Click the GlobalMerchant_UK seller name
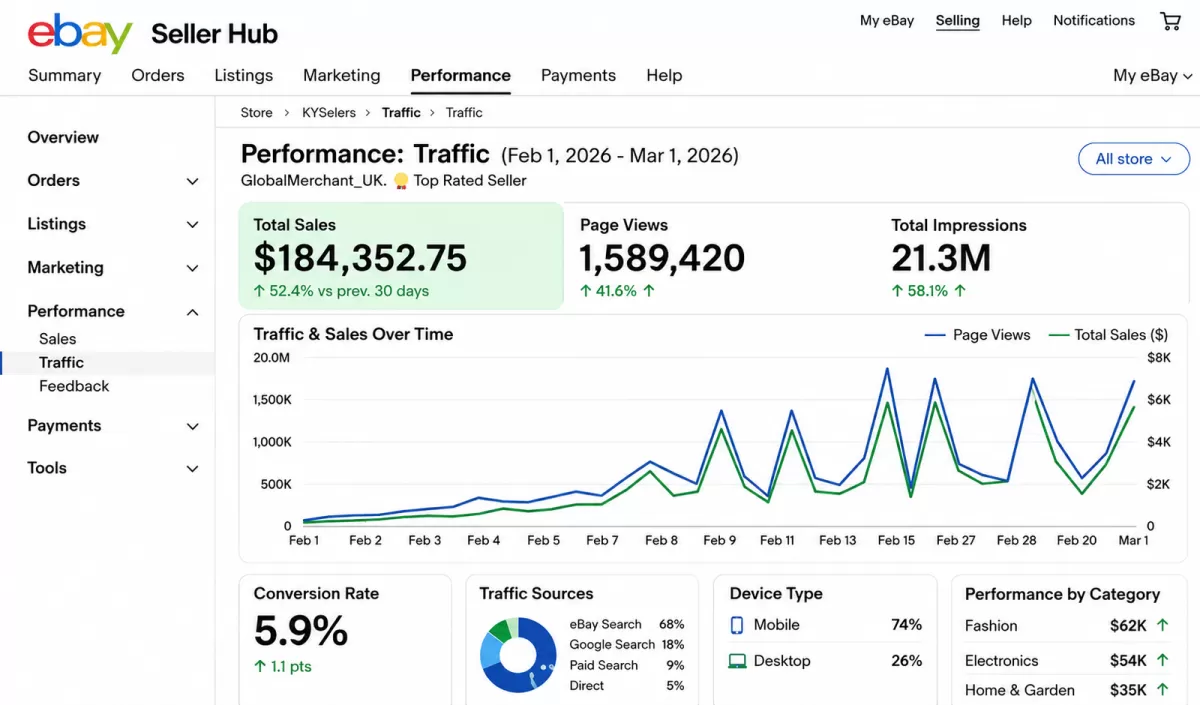 (x=313, y=181)
